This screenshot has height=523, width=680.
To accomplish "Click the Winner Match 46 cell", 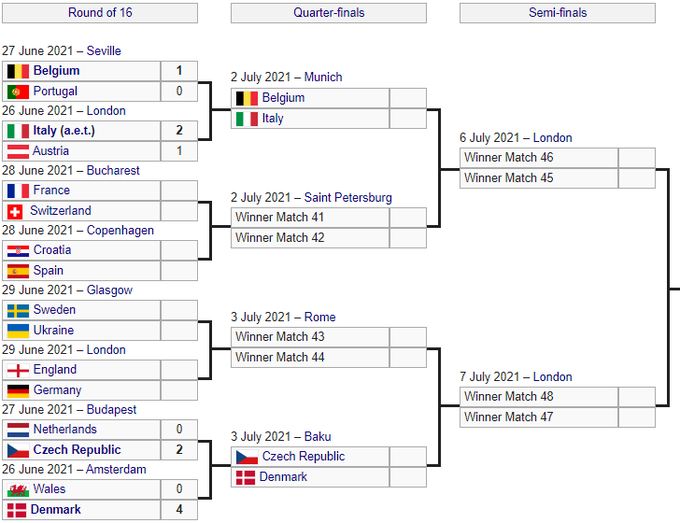I will tap(539, 157).
